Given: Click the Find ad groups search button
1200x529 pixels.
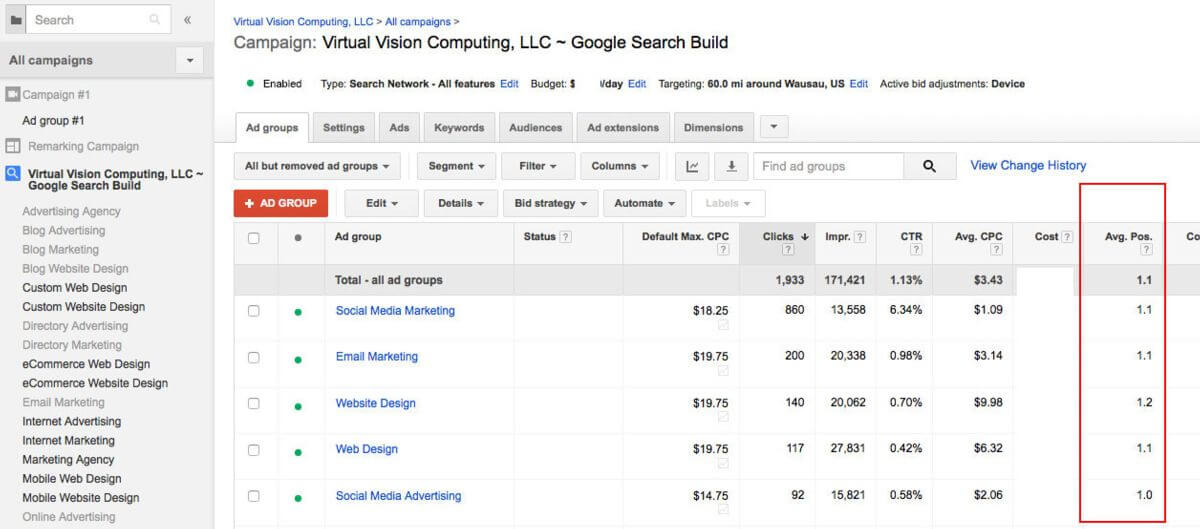Looking at the screenshot, I should coord(930,166).
